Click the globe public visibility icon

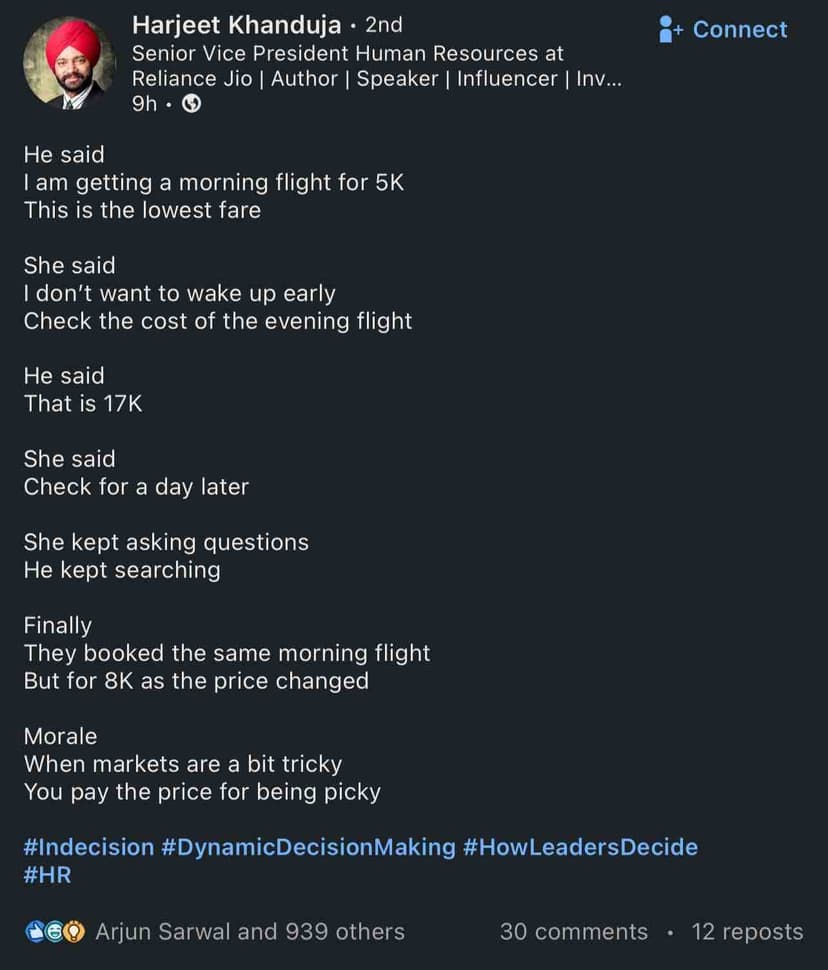tap(192, 104)
